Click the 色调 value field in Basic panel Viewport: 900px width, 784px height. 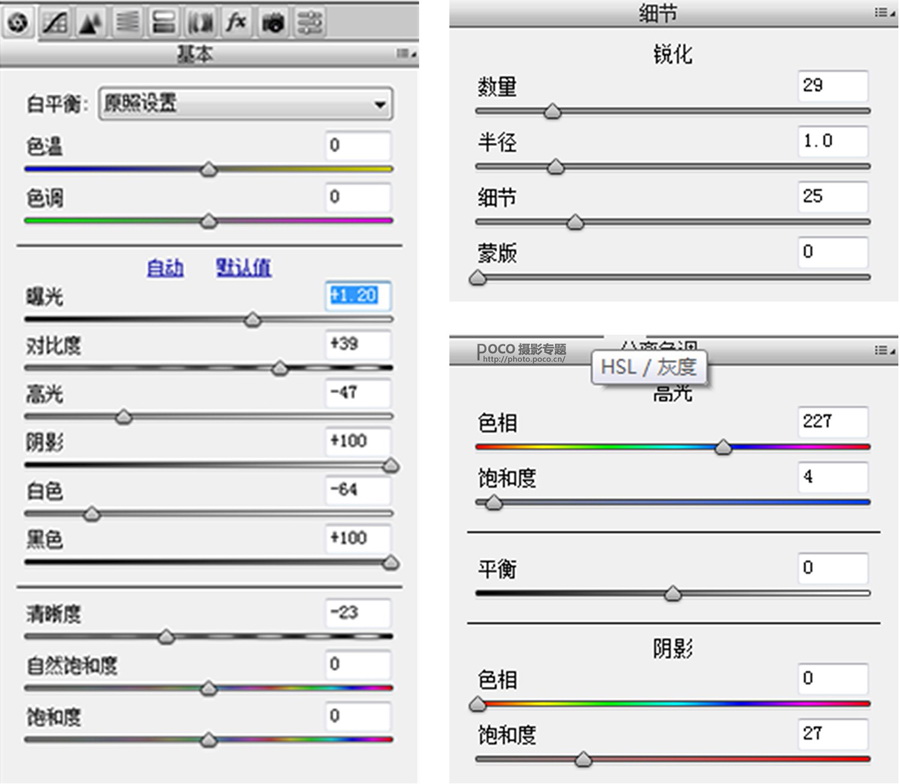point(358,197)
